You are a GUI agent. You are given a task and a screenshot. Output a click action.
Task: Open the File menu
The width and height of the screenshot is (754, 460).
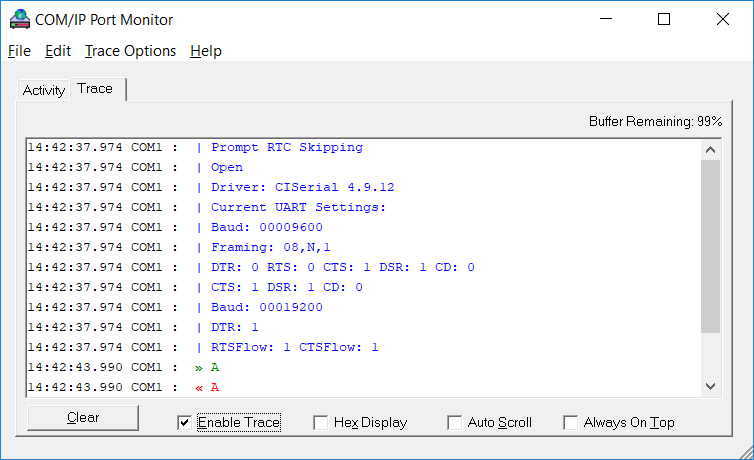19,51
